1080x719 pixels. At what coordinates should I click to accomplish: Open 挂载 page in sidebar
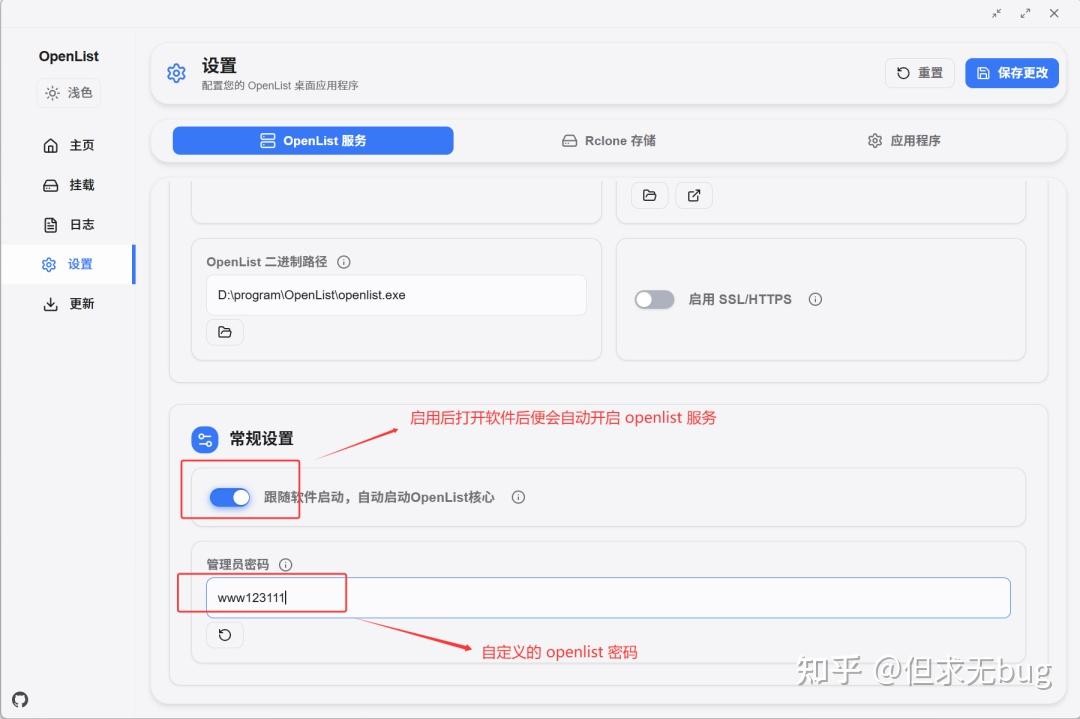(x=68, y=185)
